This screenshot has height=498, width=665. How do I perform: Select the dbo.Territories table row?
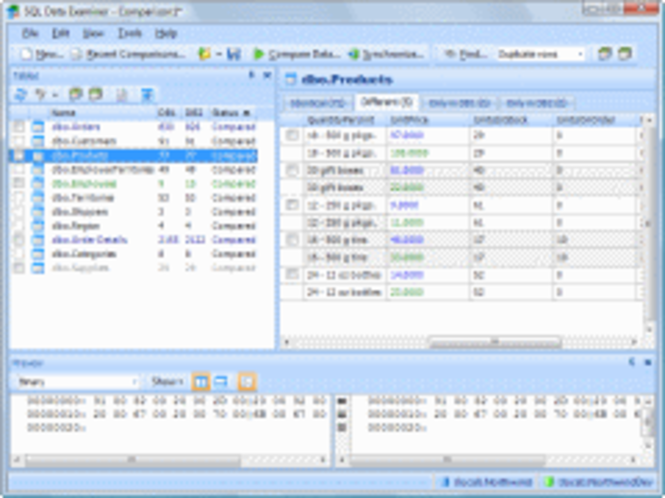coord(134,198)
